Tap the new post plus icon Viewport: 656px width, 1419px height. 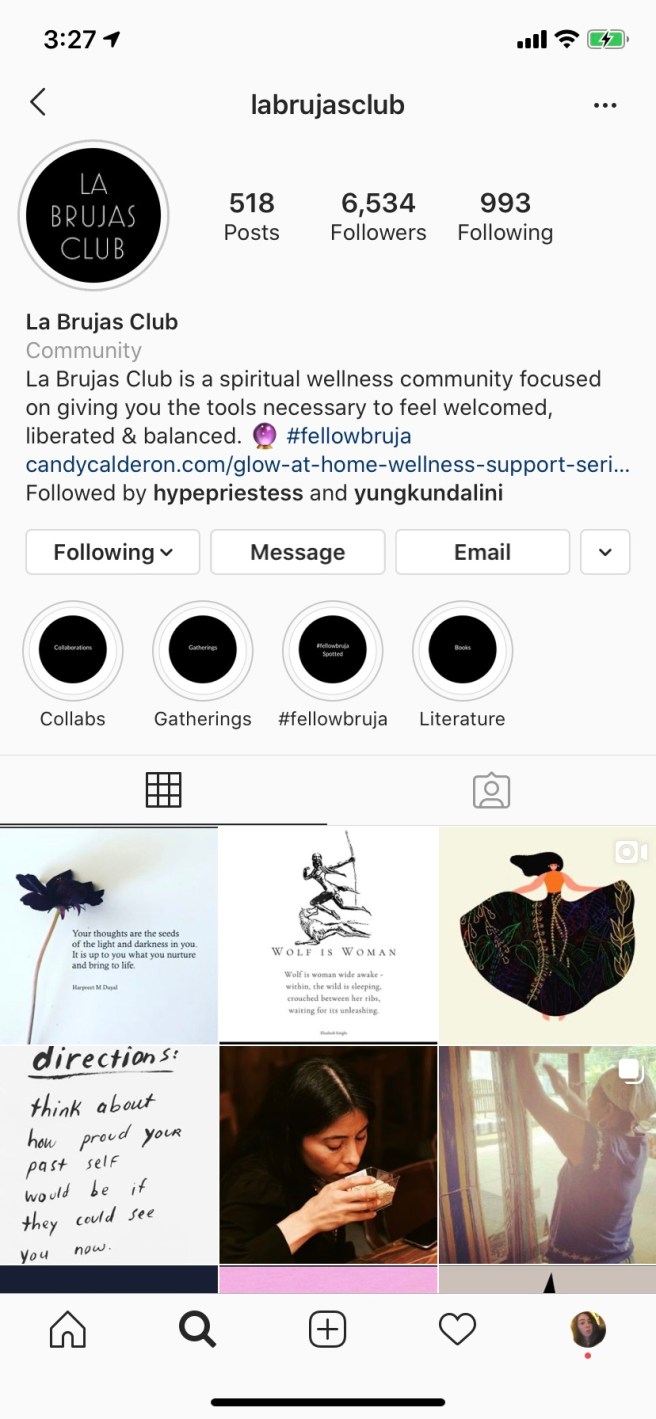tap(327, 1329)
